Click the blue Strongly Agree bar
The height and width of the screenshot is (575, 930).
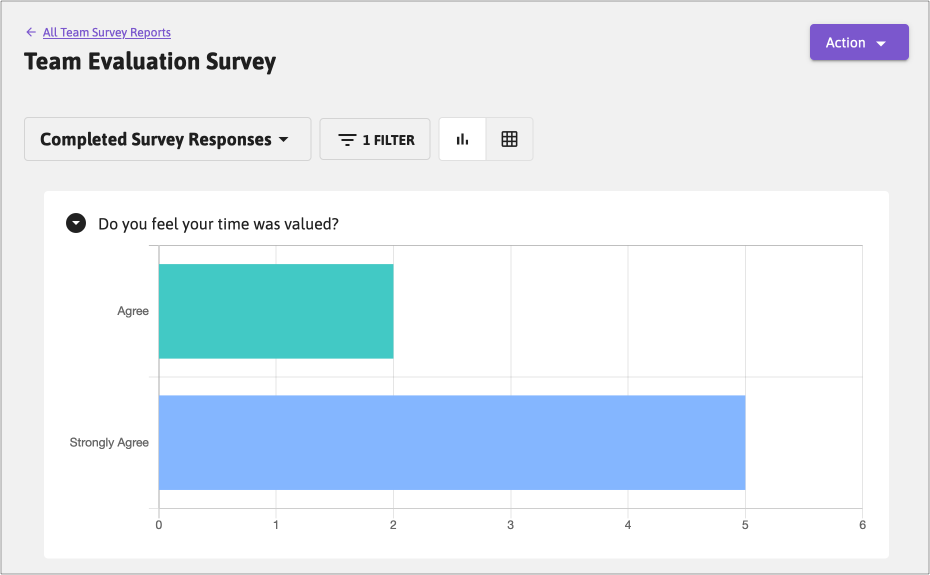pos(451,442)
